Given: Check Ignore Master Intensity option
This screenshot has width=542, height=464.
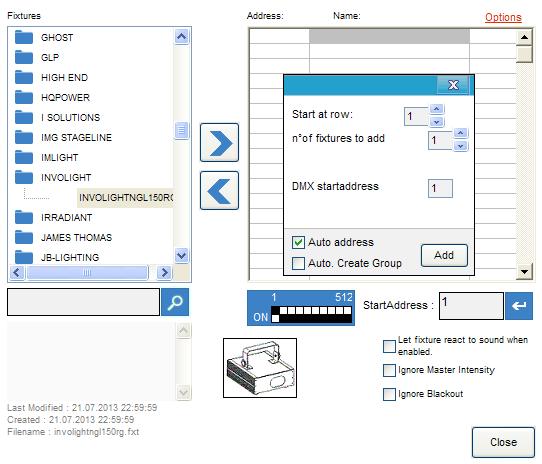Looking at the screenshot, I should click(x=389, y=370).
